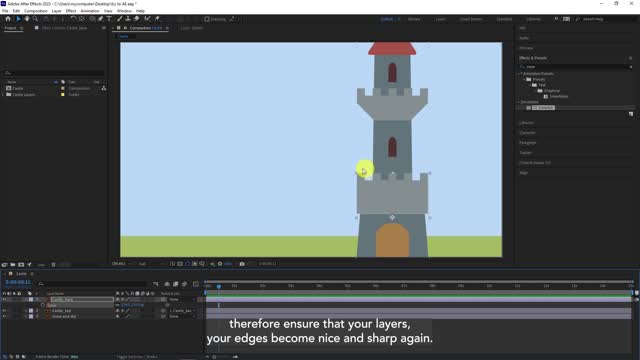The height and width of the screenshot is (360, 640).
Task: Open the File menu
Action: point(5,11)
